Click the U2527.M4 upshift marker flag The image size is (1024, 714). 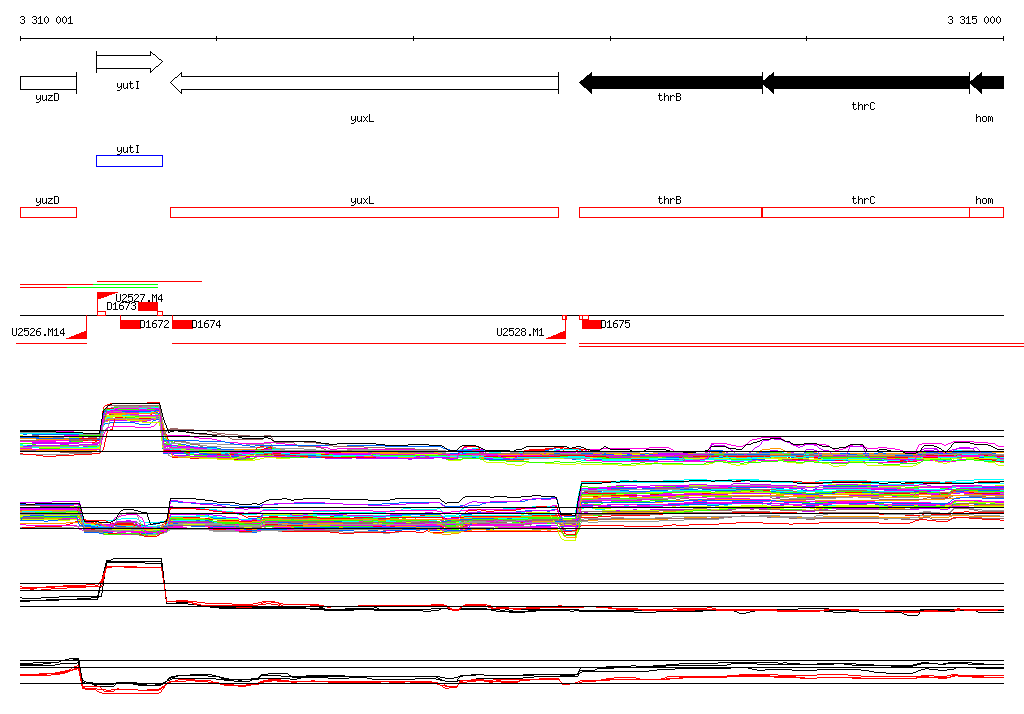pos(106,297)
